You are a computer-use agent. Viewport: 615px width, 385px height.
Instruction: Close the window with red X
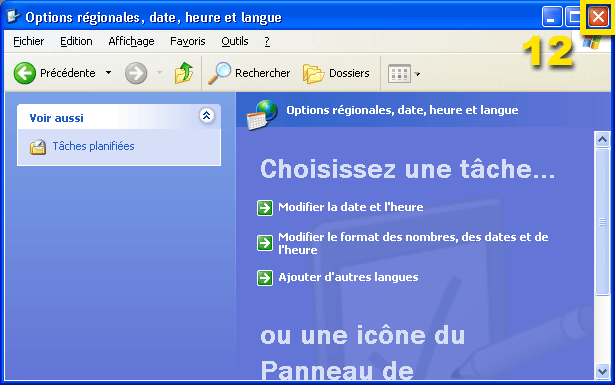598,17
